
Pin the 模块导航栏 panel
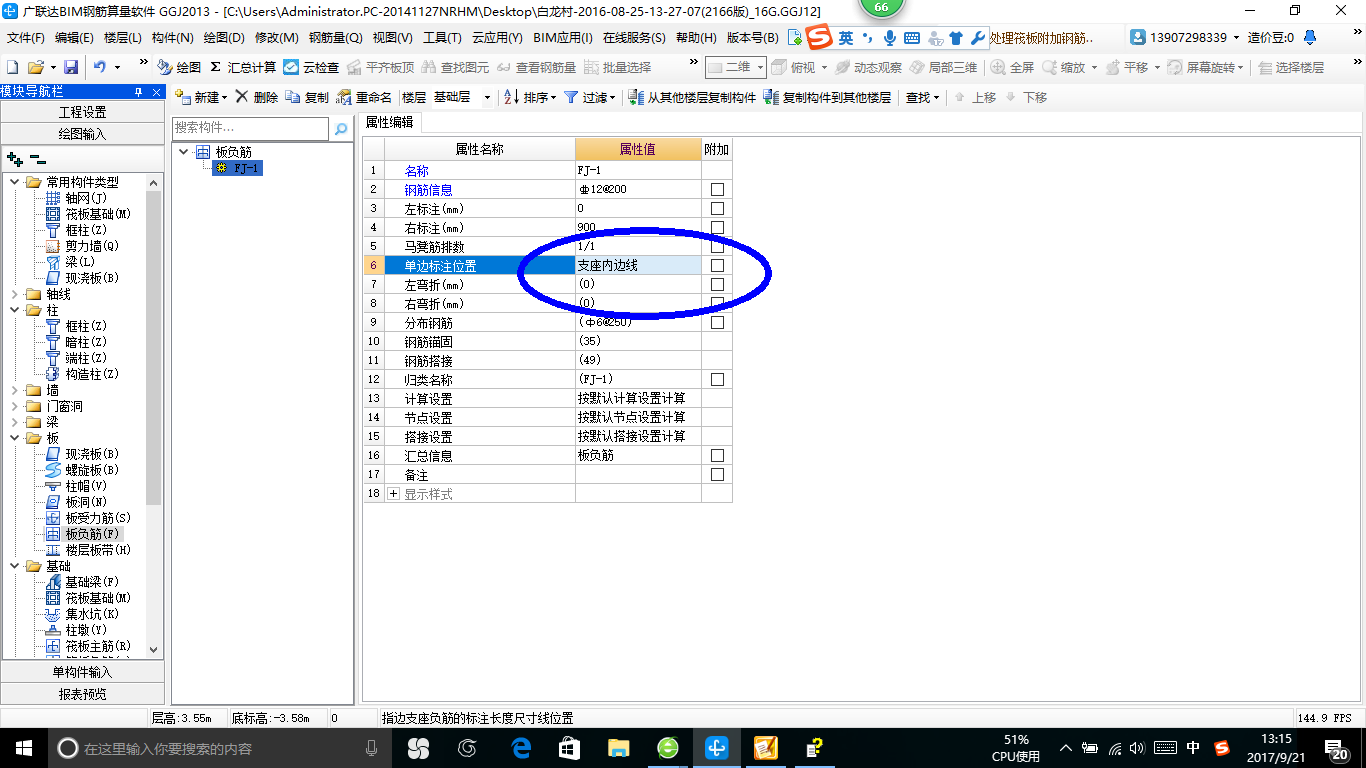(139, 92)
